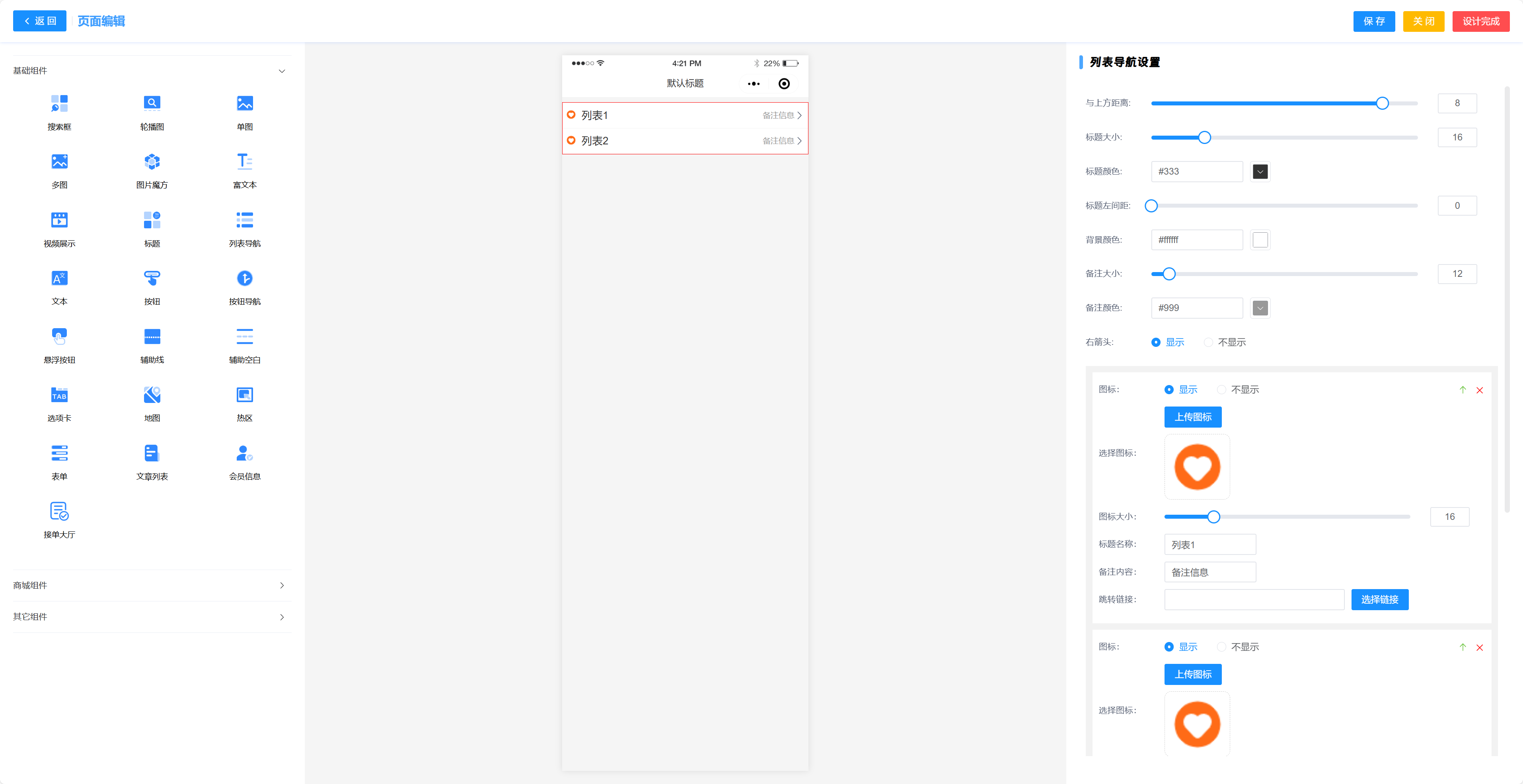Click 选择链接 to choose jump link
This screenshot has height=784, width=1523.
coord(1379,599)
